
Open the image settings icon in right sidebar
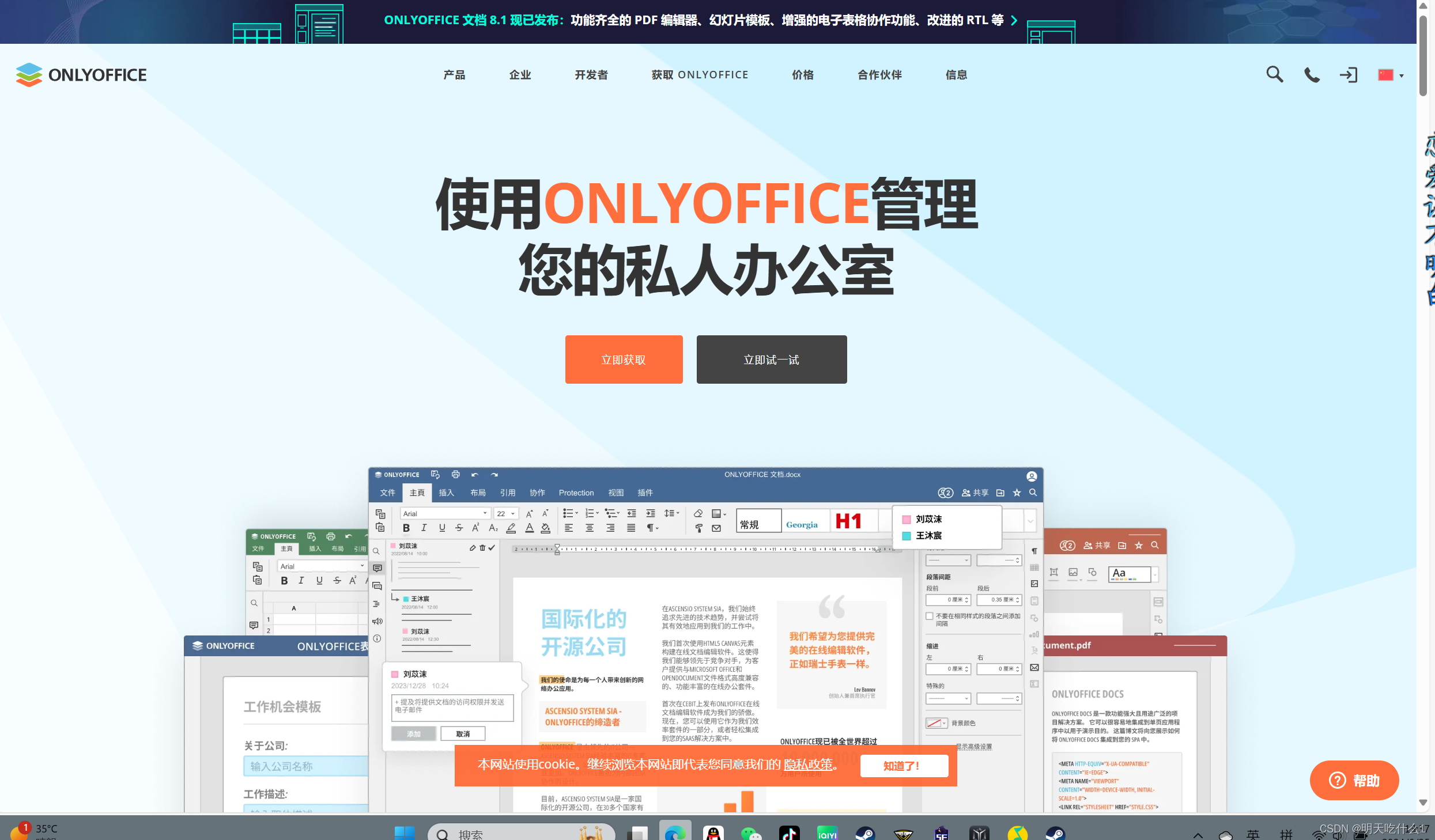coord(1034,584)
